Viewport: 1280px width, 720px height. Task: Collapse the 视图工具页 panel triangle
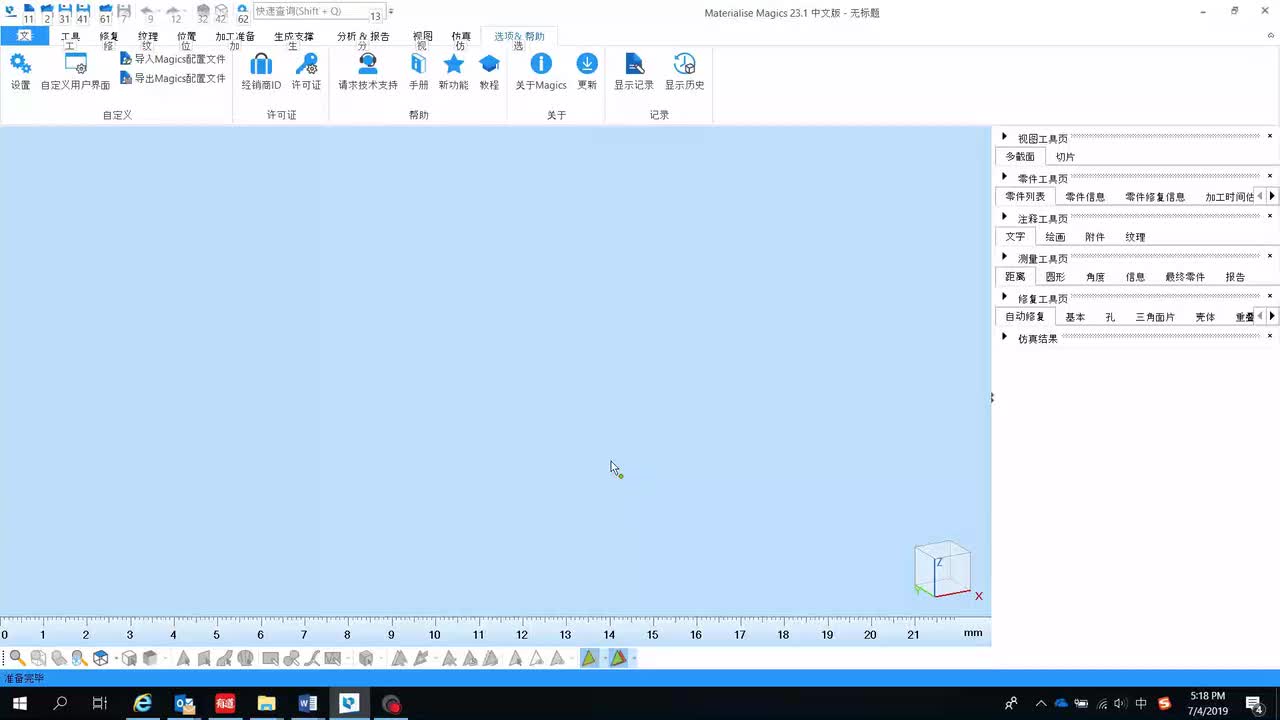point(1004,137)
